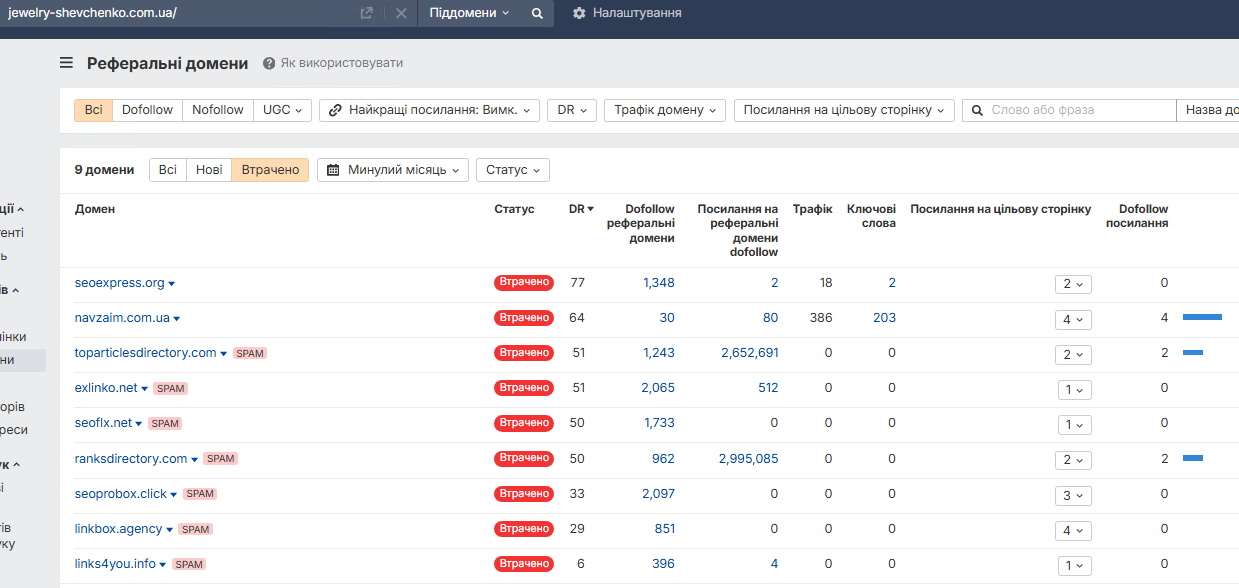
Task: Clear the URL with the X icon
Action: click(x=401, y=13)
